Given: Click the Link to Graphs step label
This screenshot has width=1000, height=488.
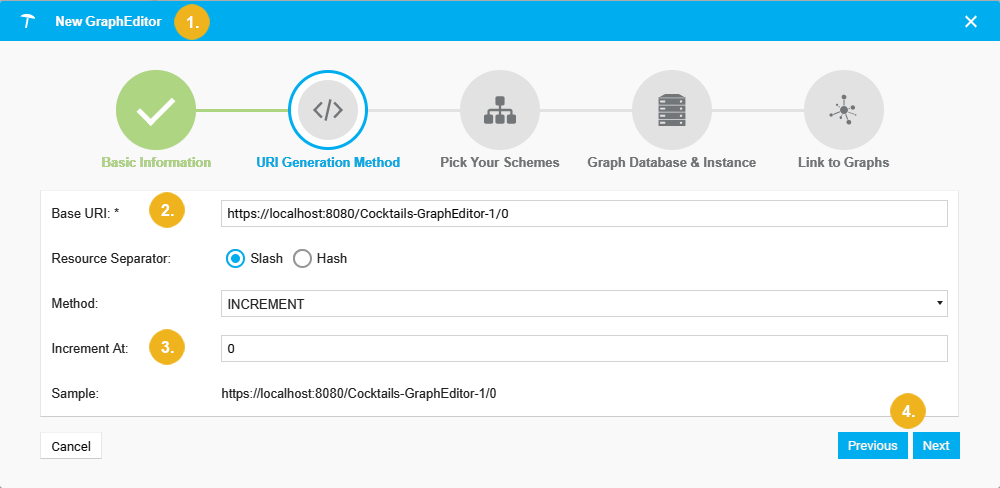Looking at the screenshot, I should (843, 162).
